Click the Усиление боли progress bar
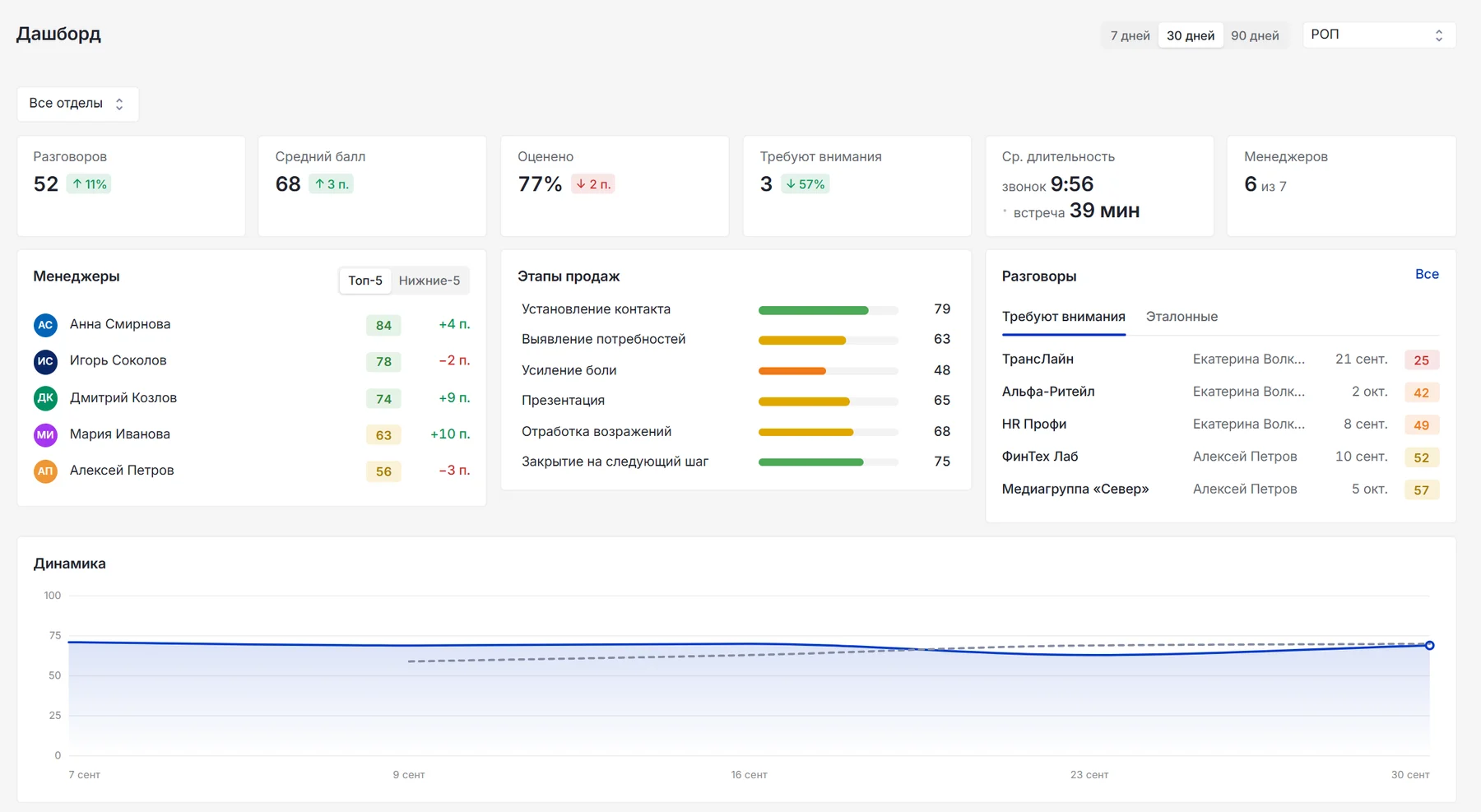The width and height of the screenshot is (1481, 812). (828, 371)
